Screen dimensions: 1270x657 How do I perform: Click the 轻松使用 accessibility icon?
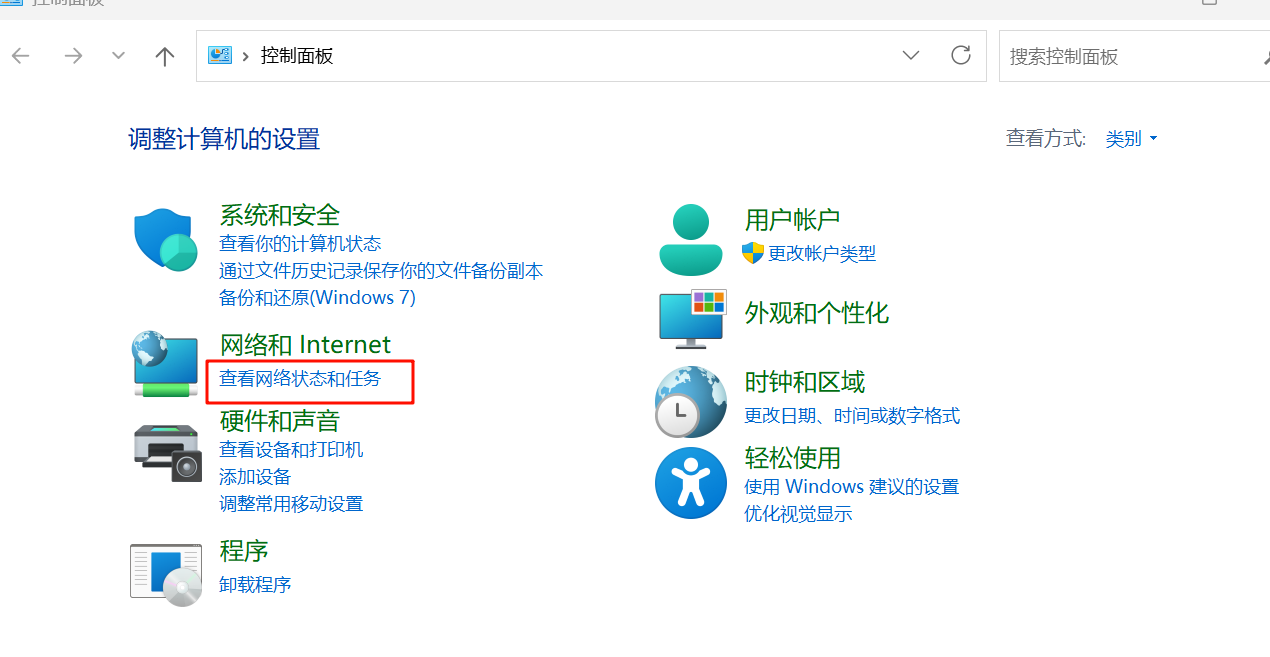pos(690,482)
